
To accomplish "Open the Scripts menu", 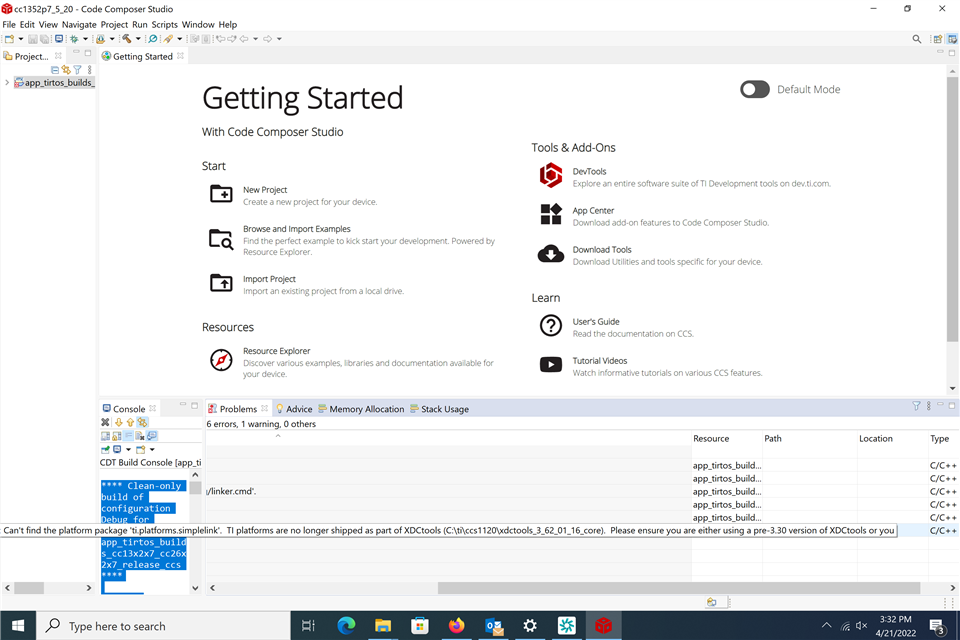I will [164, 24].
